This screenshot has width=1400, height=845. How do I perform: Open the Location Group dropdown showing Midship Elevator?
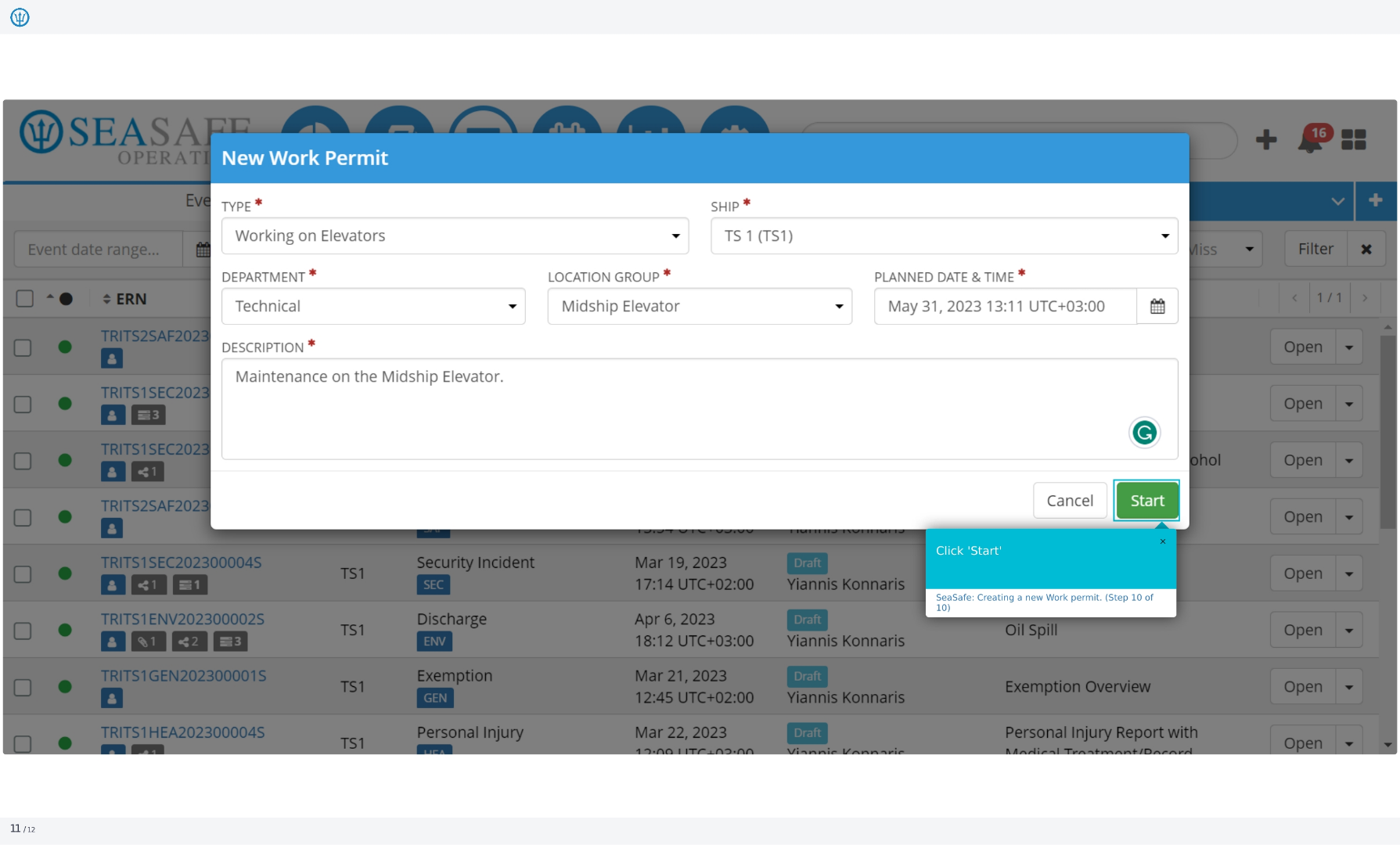[x=700, y=306]
